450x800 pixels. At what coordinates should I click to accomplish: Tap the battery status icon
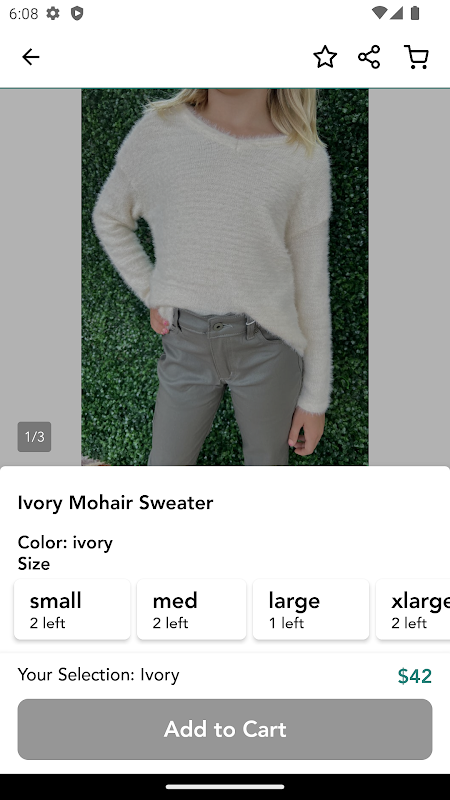coord(415,13)
